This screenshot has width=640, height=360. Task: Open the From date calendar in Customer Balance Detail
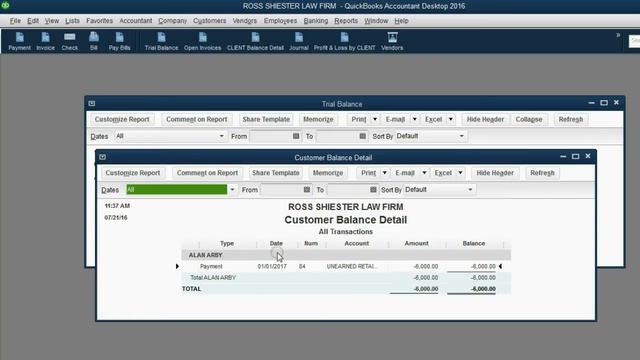point(307,189)
